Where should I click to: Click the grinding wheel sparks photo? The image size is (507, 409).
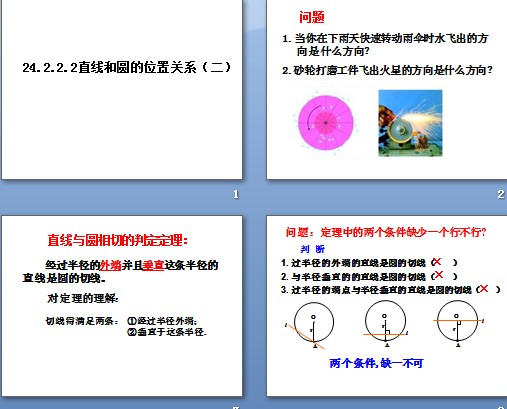410,123
